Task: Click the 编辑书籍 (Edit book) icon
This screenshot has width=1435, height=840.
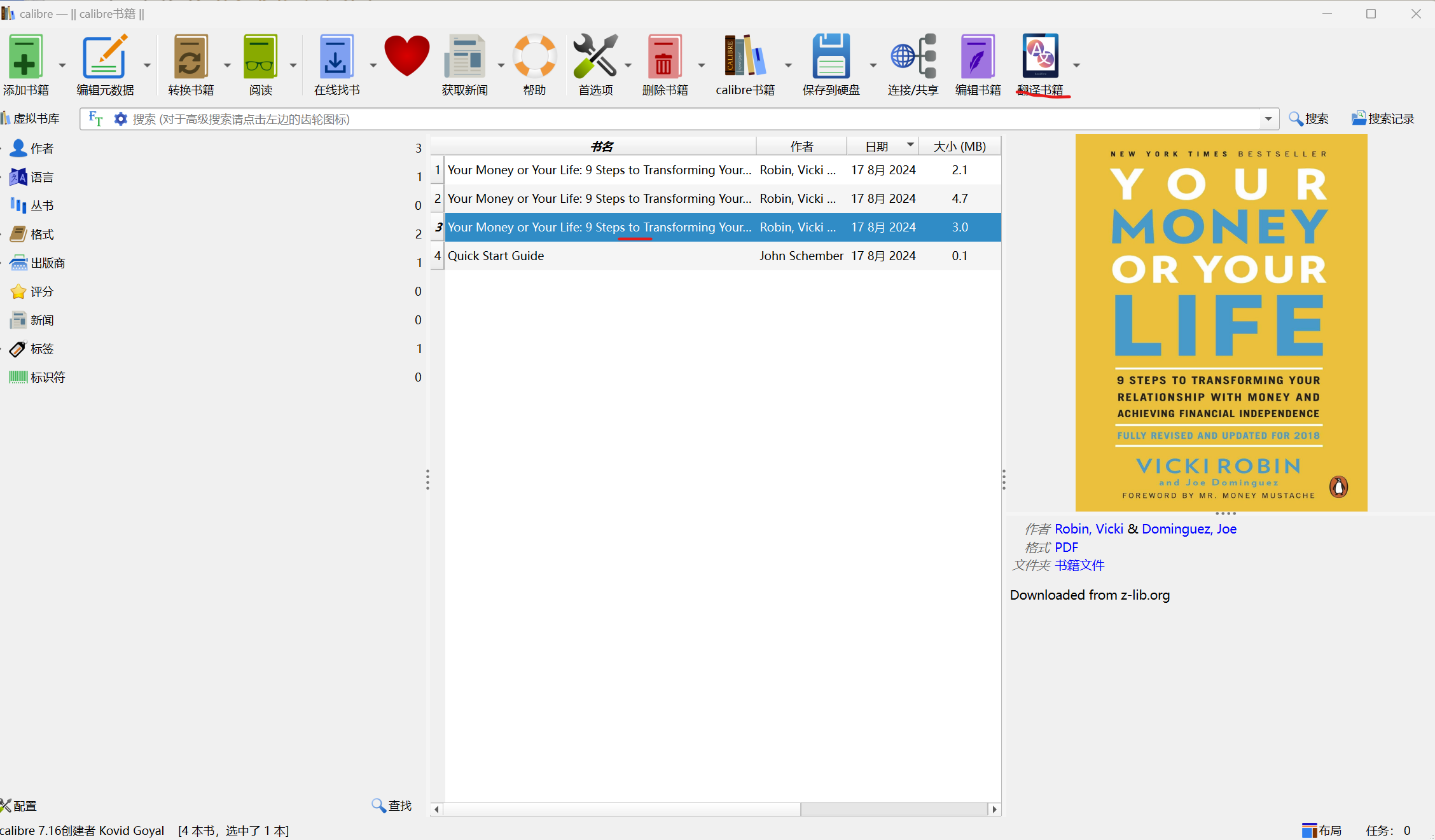Action: point(978,56)
